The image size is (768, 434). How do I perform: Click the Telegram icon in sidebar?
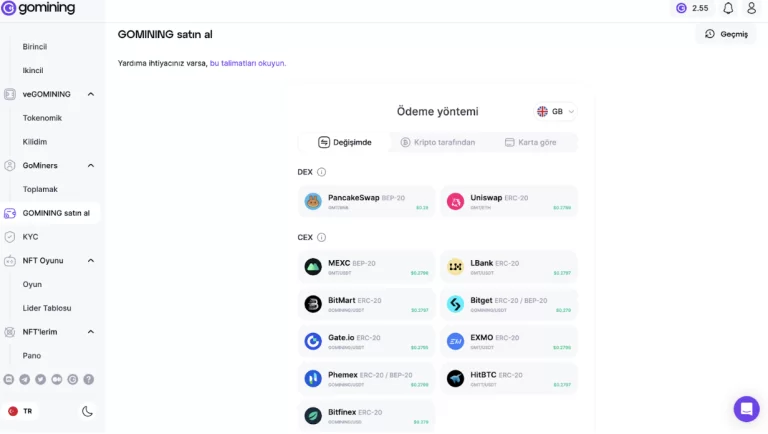[24, 380]
